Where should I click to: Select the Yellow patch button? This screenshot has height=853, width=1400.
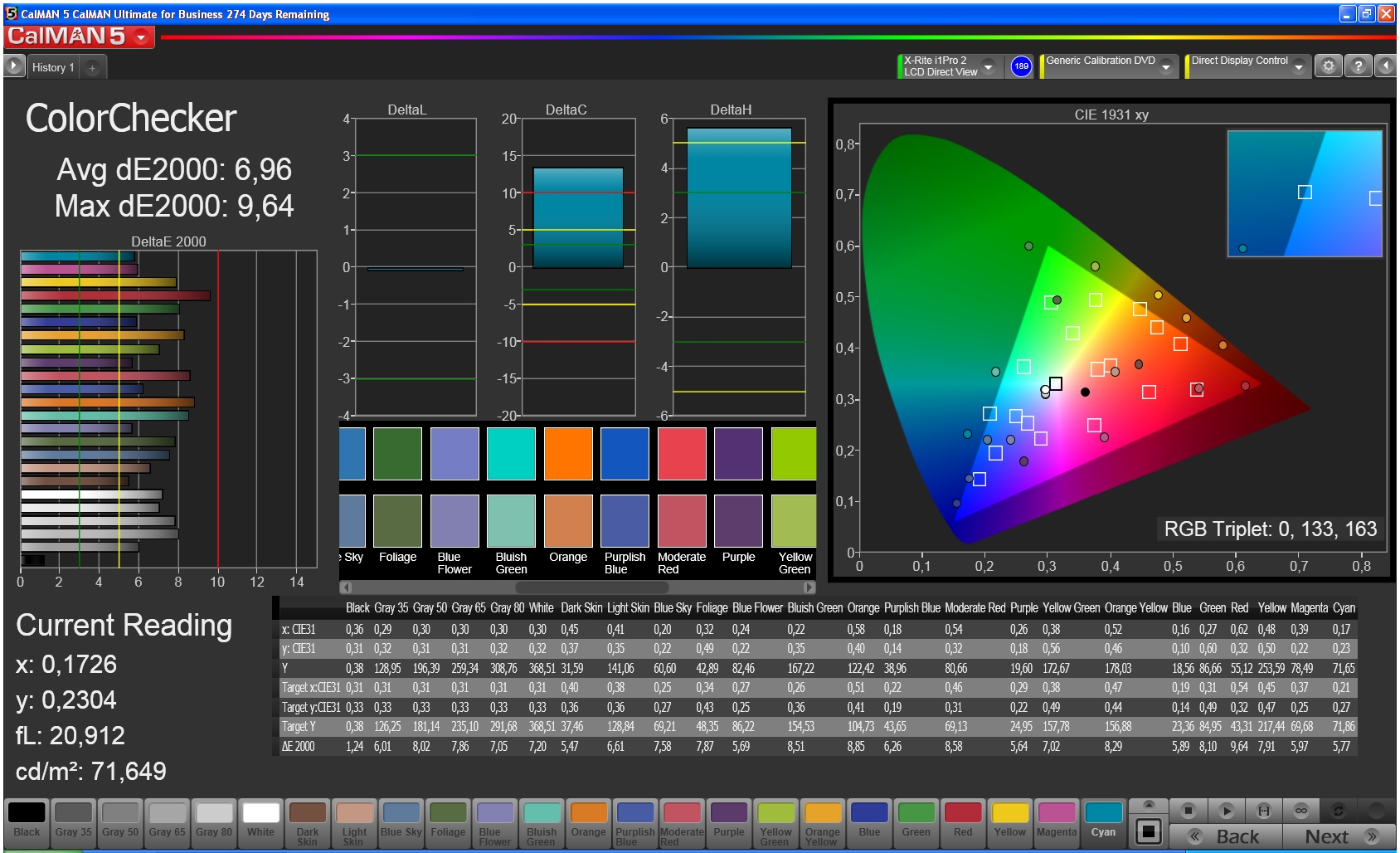[1010, 823]
